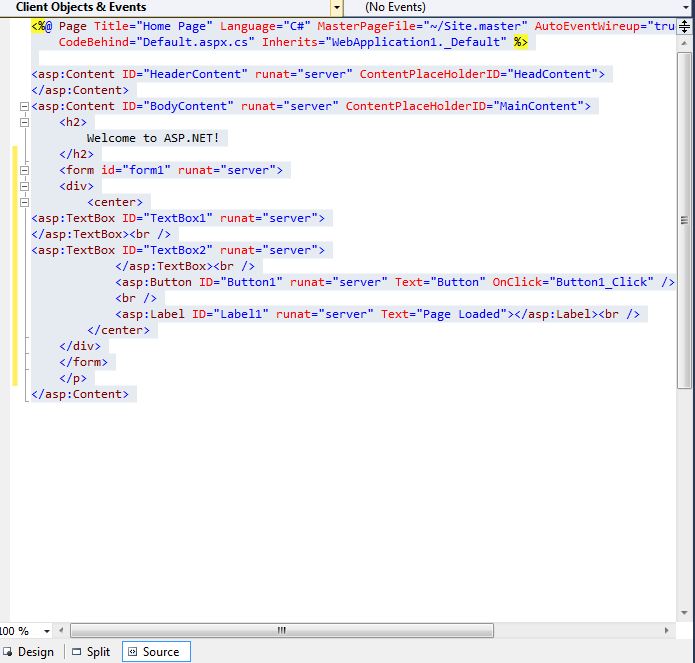Click the TextBox1 ID attribute value

[178, 218]
